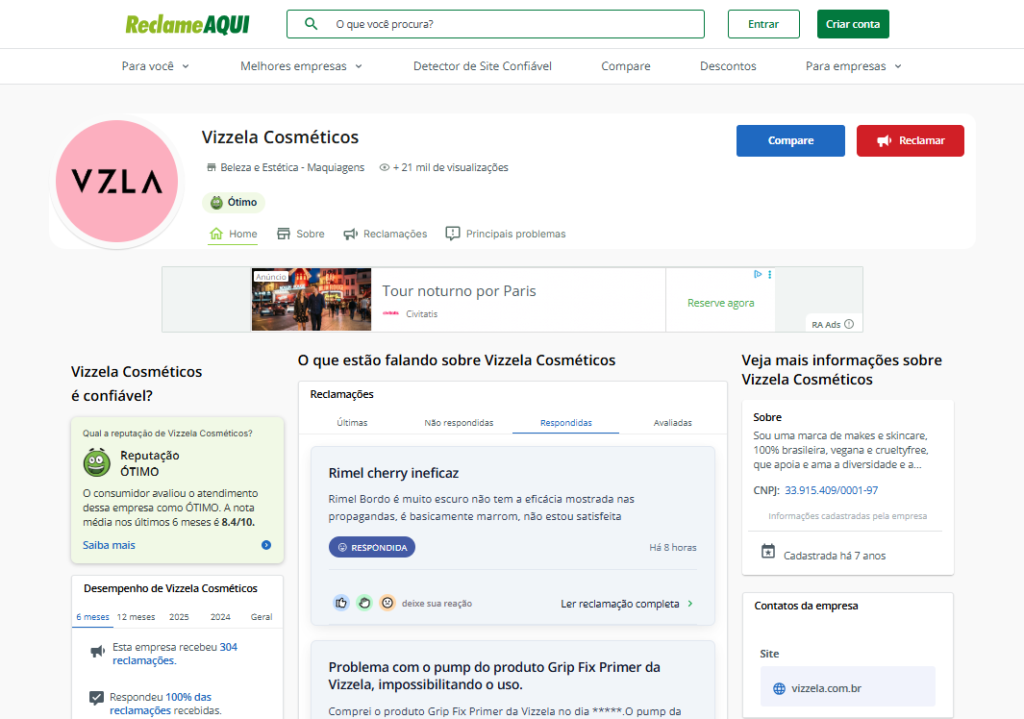
Task: Click the blue arrow icon beside Saiba mais
Action: (x=266, y=545)
